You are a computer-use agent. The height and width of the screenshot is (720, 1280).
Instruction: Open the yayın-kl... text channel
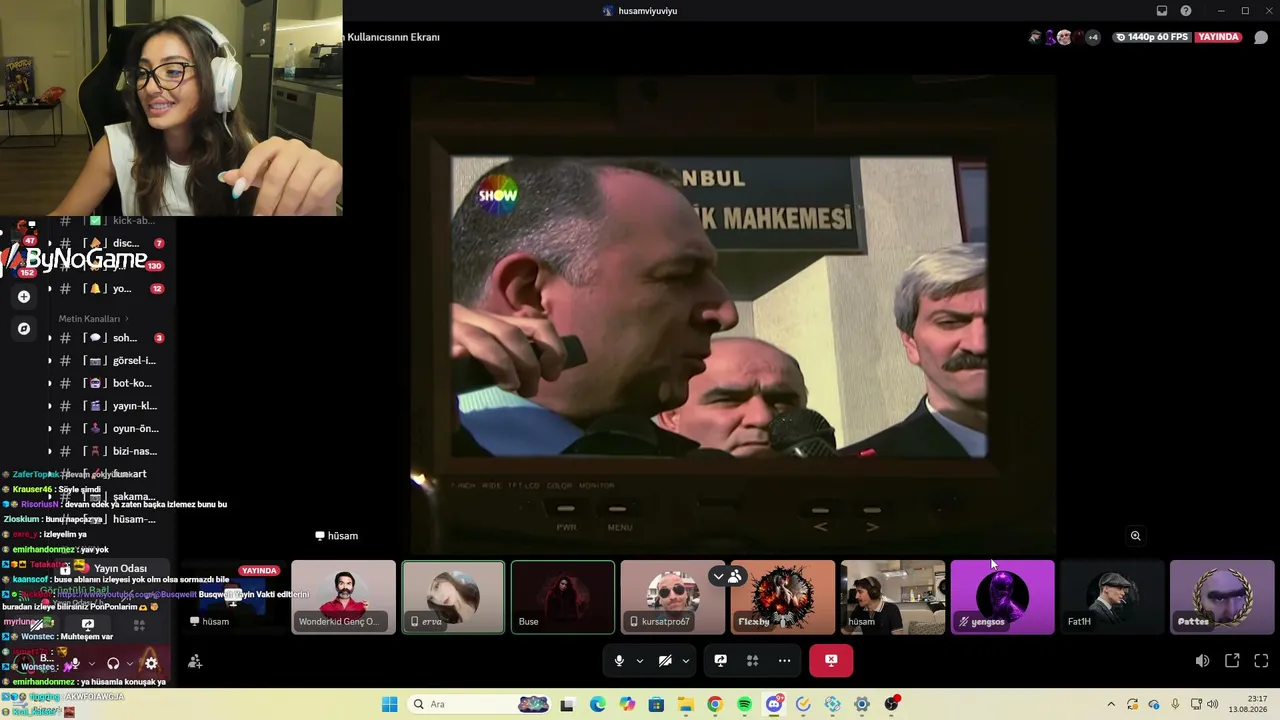[x=108, y=406]
